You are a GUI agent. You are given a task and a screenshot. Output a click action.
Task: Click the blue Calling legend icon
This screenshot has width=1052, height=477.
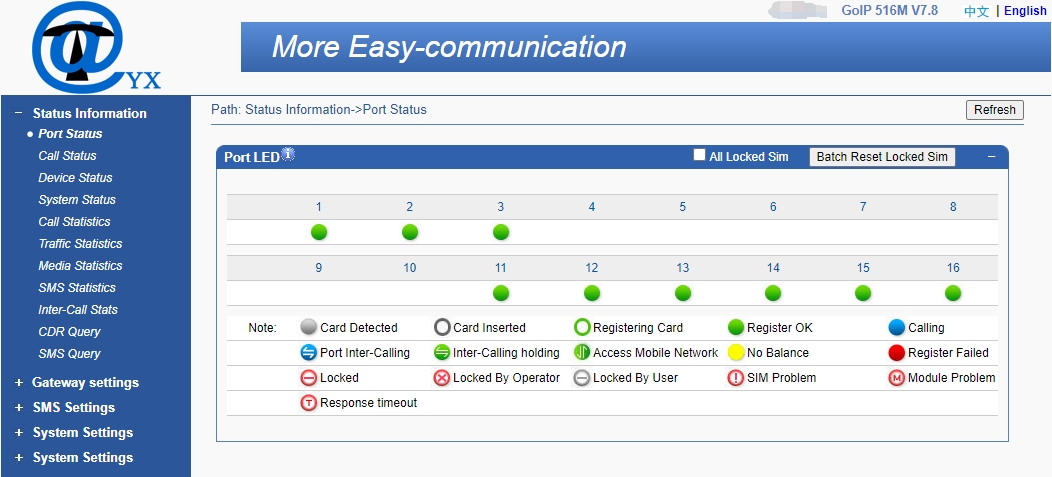click(x=897, y=327)
